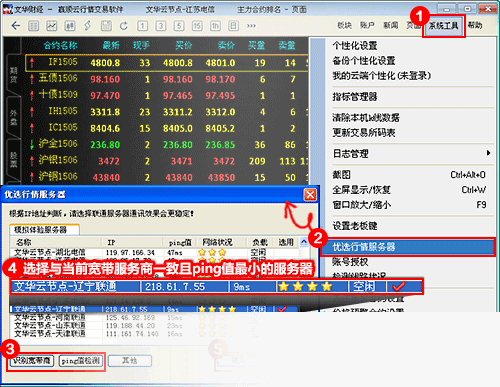Select the 沪铜1506 contract row
The height and width of the screenshot is (387, 500).
click(167, 177)
